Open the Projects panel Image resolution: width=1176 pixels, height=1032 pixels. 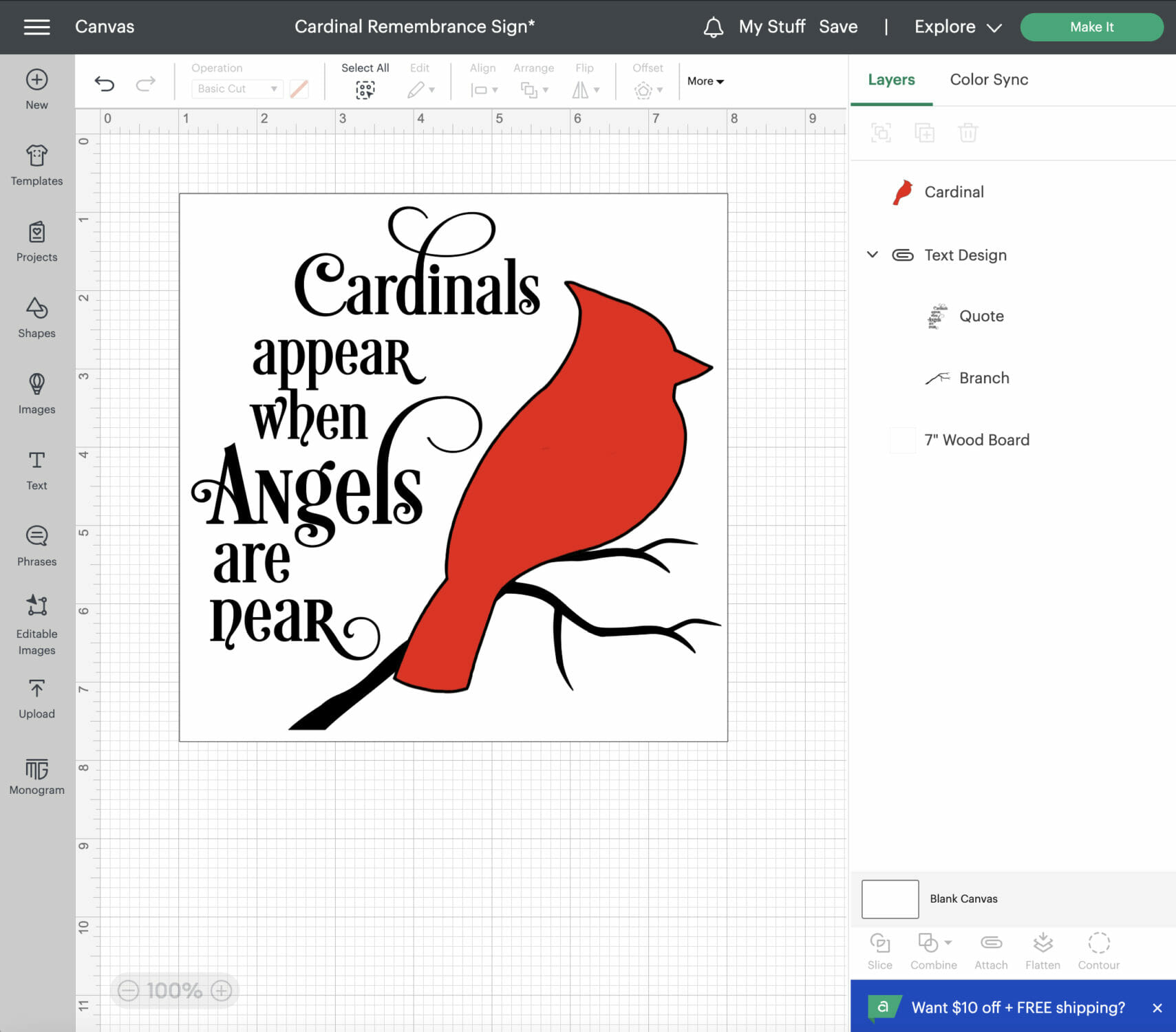[x=36, y=241]
